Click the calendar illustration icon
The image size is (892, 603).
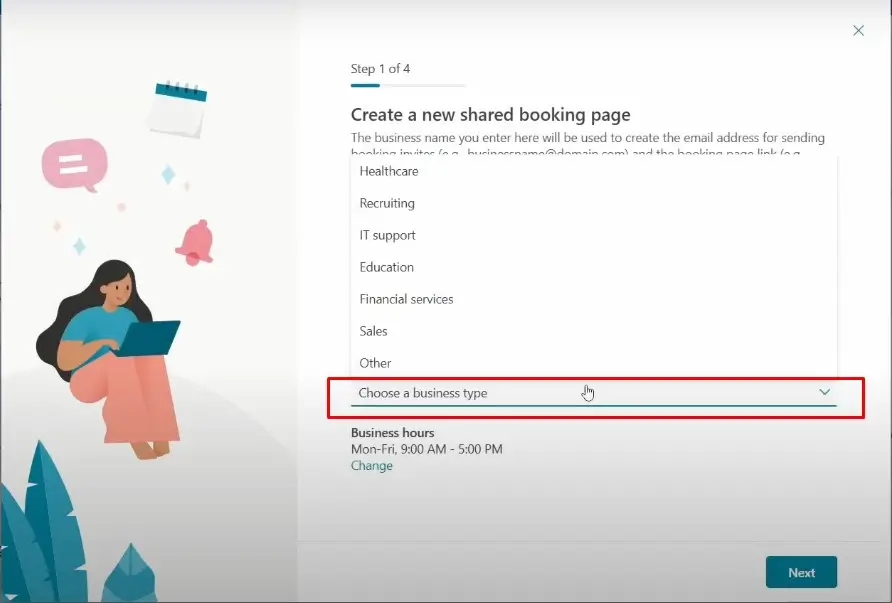click(177, 110)
